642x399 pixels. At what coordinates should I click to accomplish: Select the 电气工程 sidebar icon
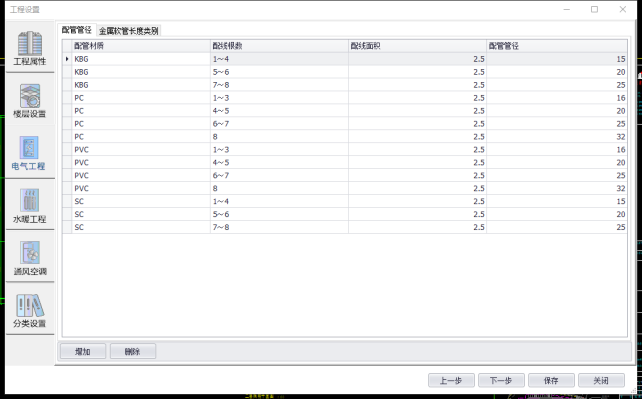tap(30, 153)
